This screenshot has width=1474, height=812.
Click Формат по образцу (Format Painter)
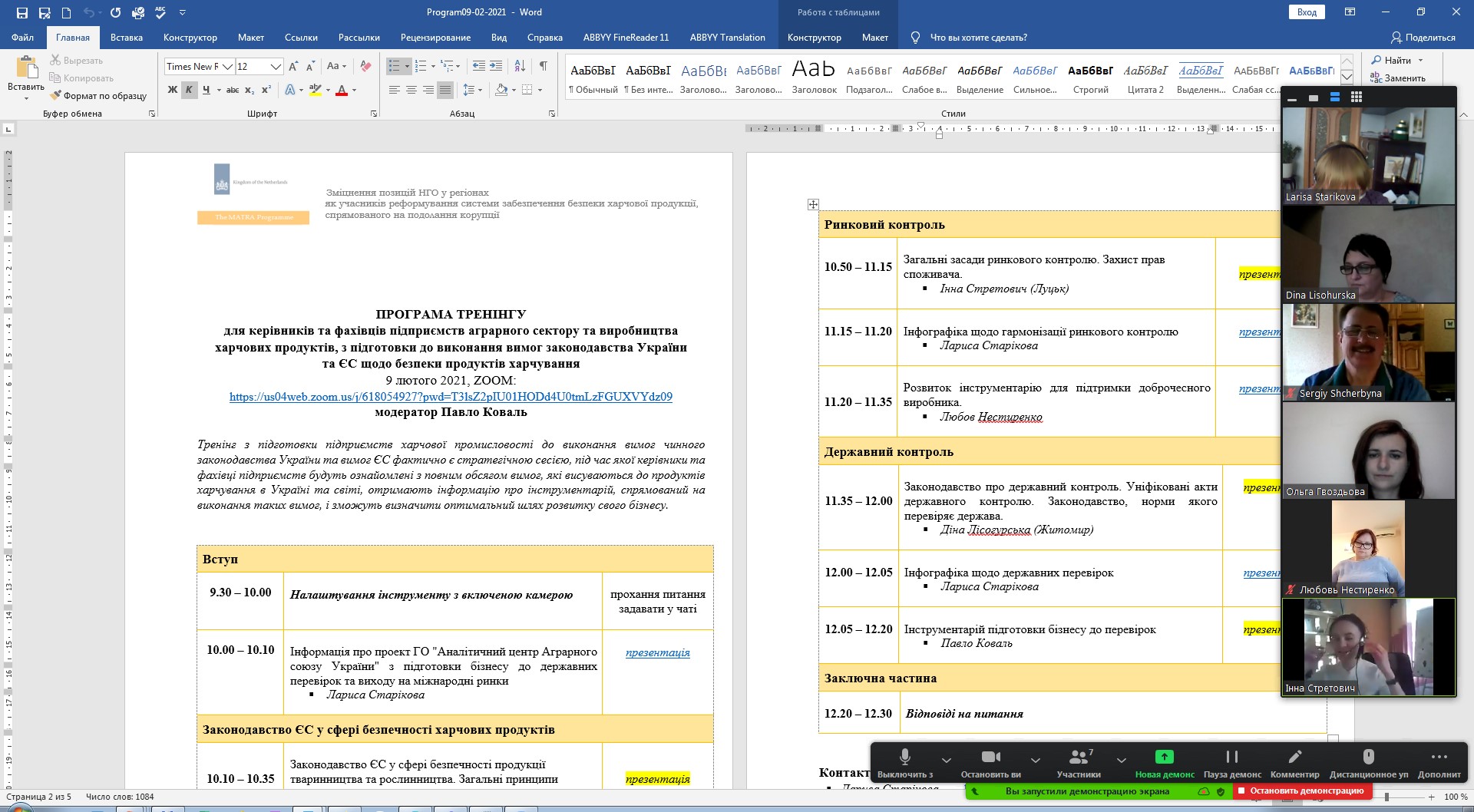pos(98,96)
